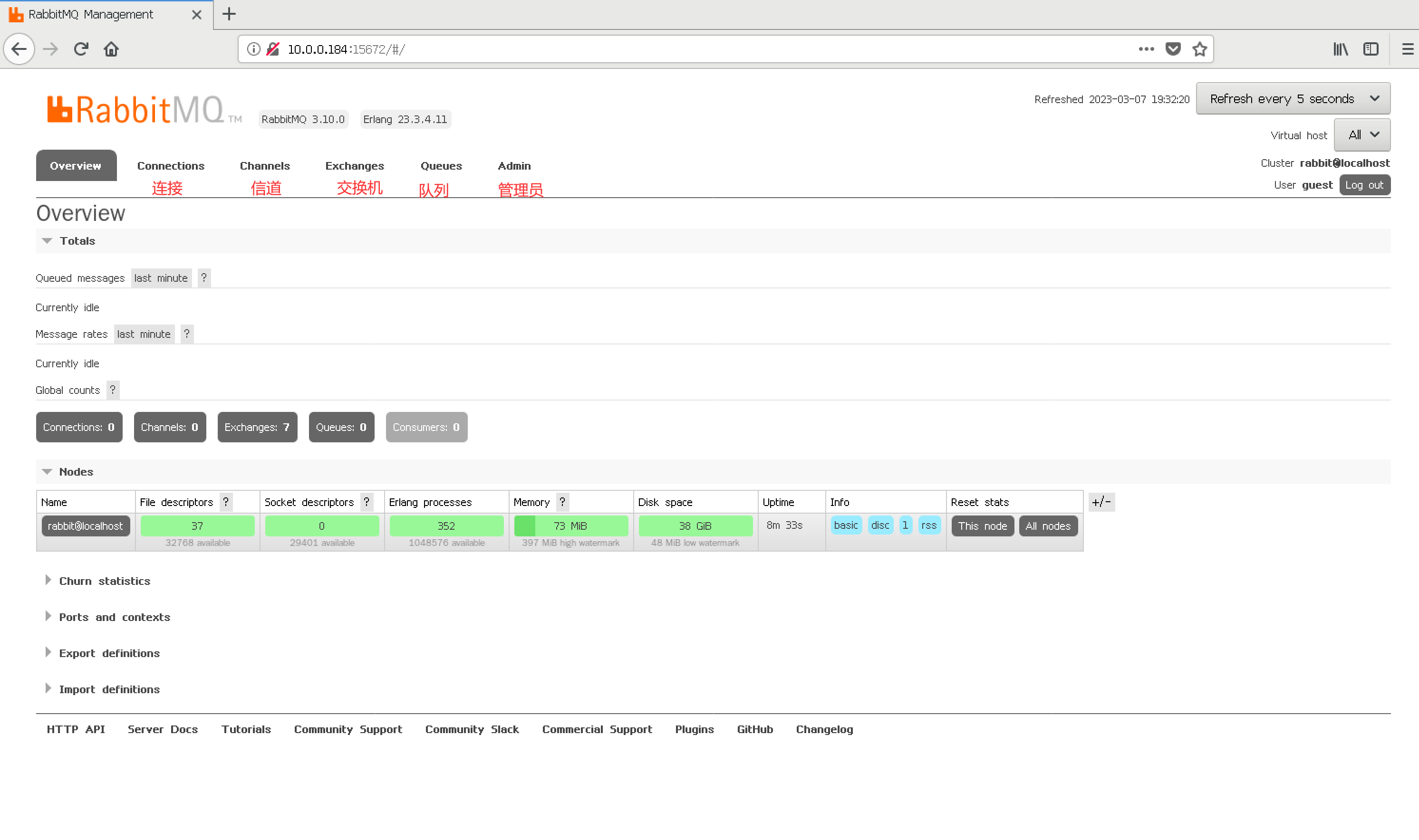
Task: Click the Queues: 0 count button
Action: (341, 427)
